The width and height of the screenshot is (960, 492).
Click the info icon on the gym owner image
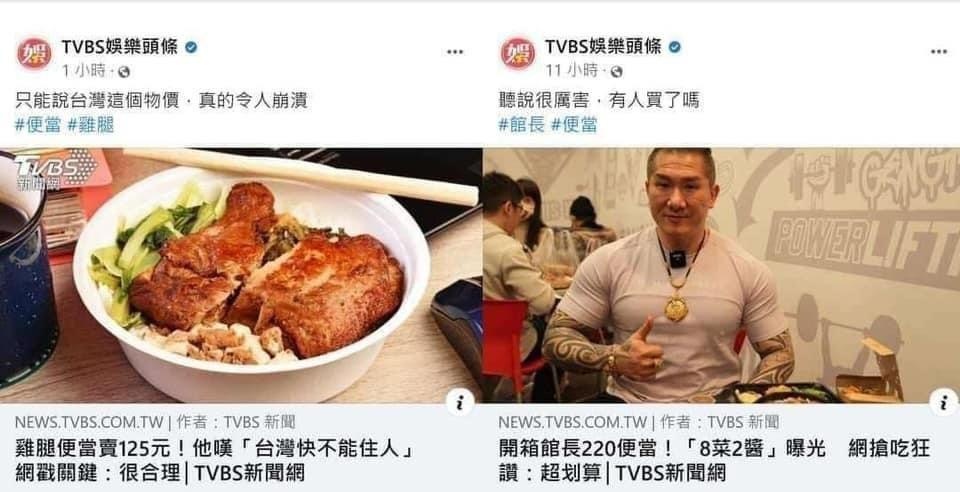click(943, 401)
